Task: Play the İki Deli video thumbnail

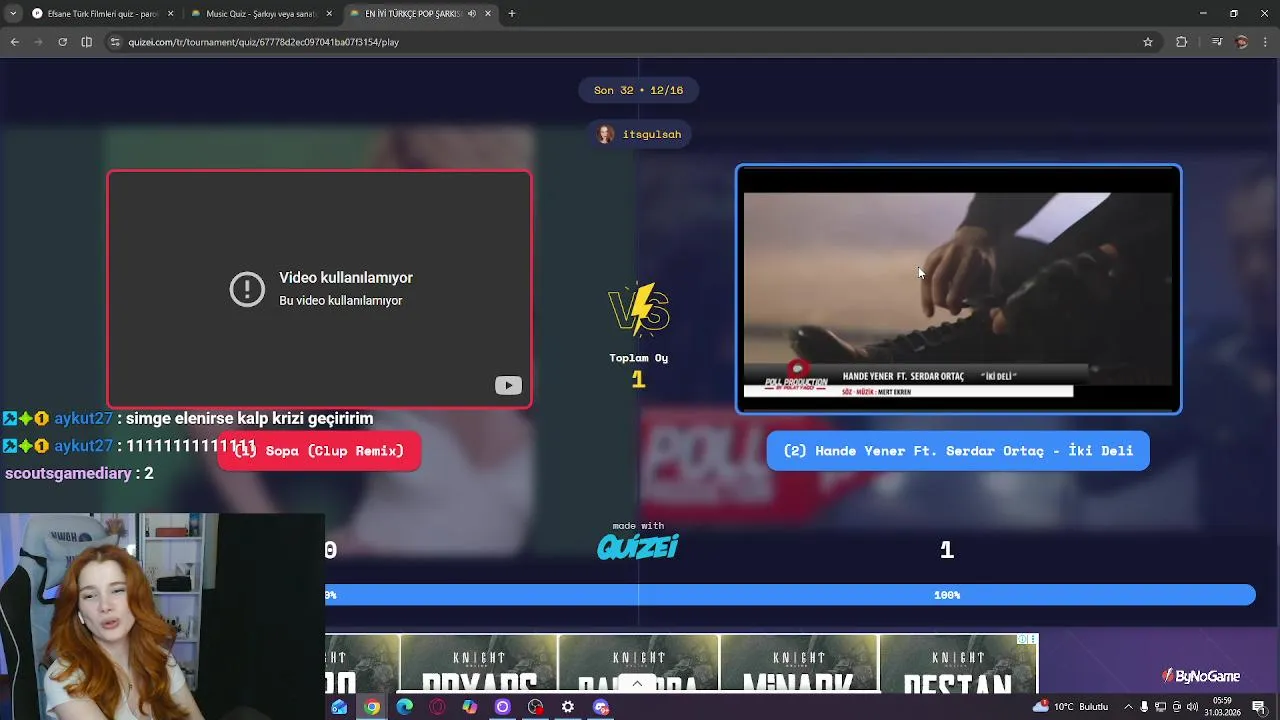Action: click(x=958, y=290)
